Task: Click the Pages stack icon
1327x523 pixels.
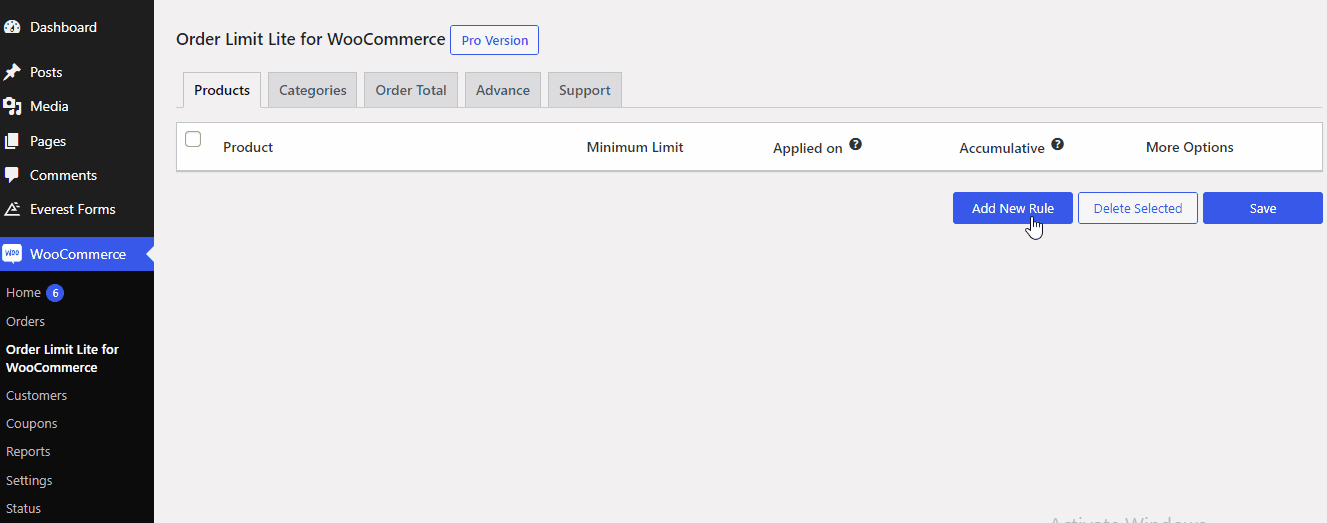Action: pyautogui.click(x=12, y=141)
